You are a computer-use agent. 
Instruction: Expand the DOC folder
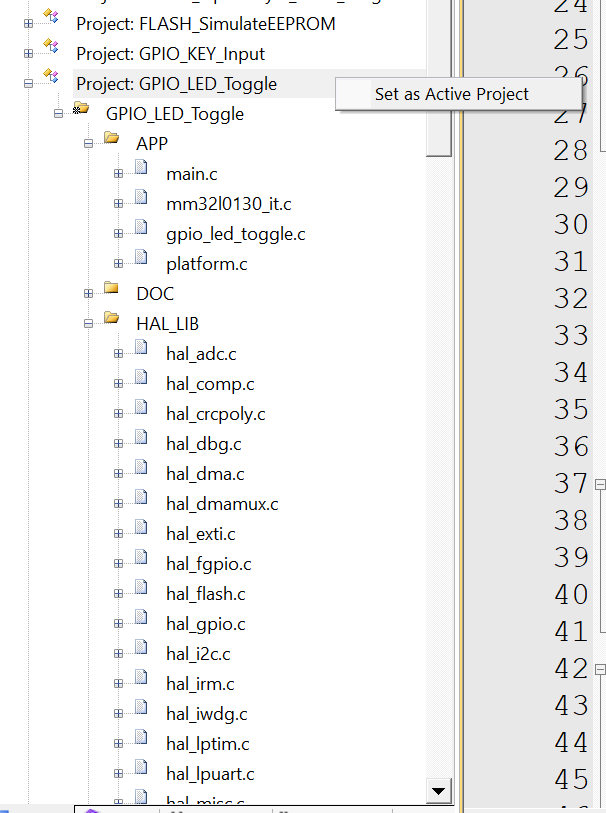88,293
